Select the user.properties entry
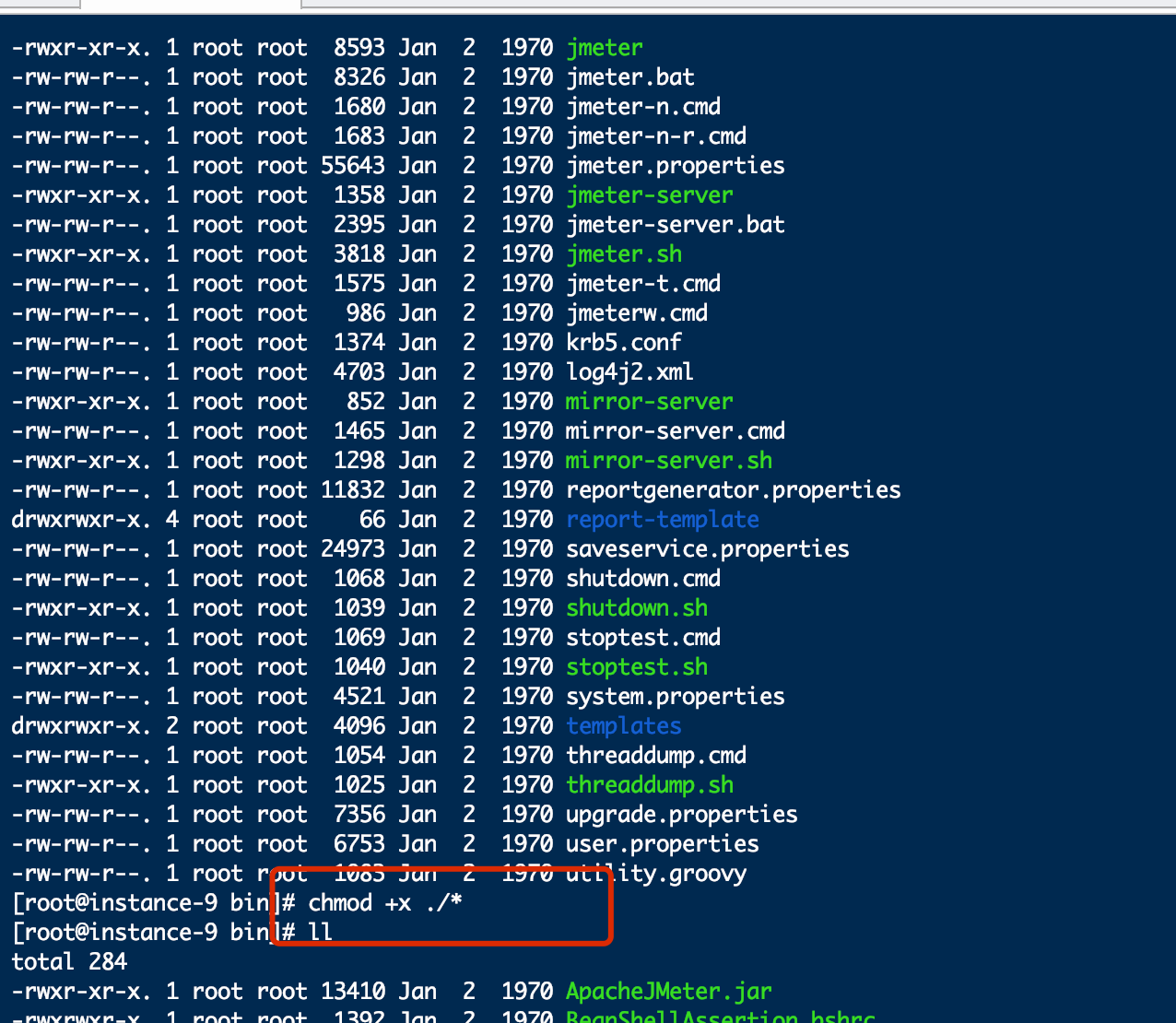 click(662, 844)
